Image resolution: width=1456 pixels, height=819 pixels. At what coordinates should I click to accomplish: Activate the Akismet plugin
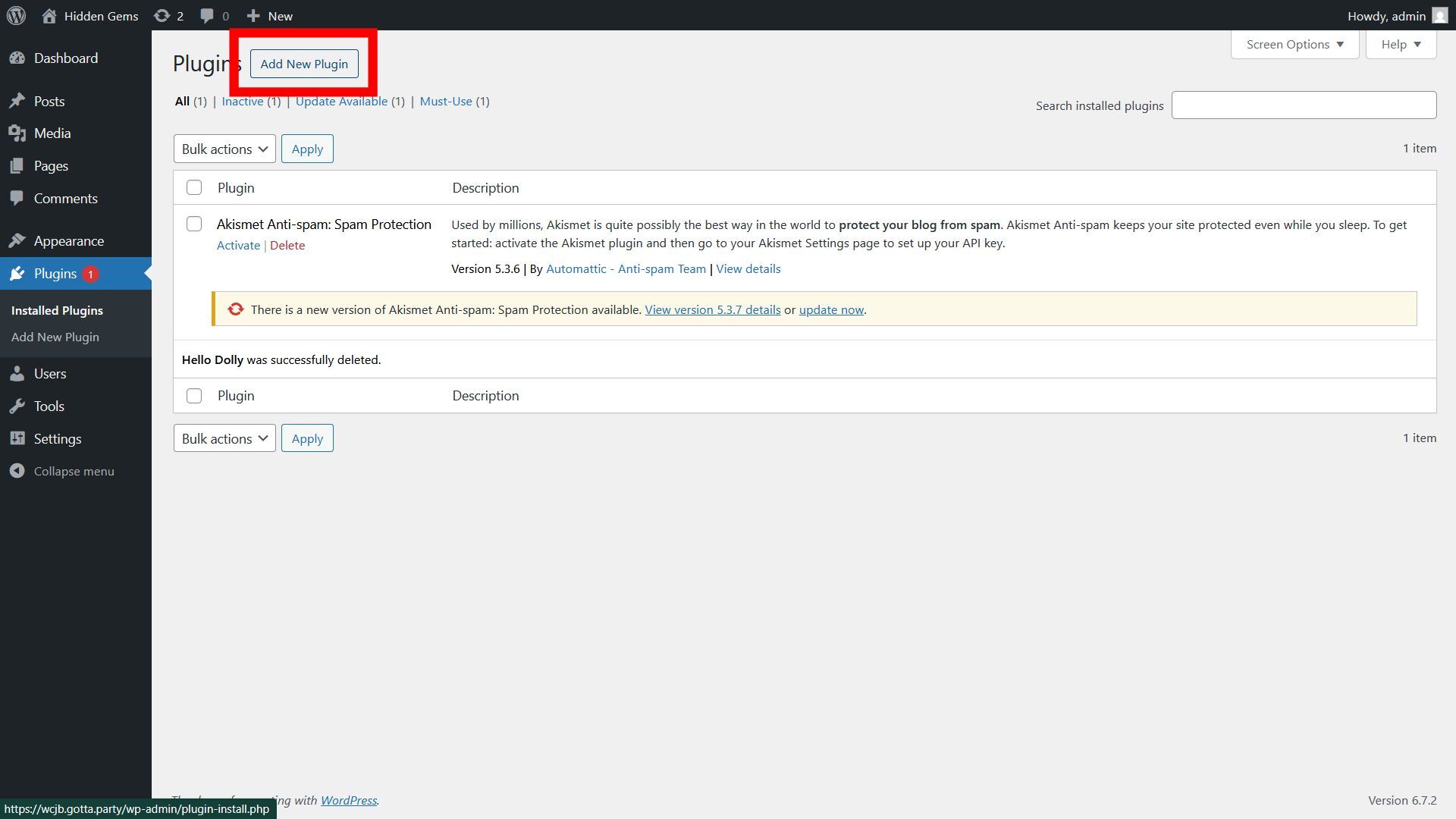click(x=238, y=246)
